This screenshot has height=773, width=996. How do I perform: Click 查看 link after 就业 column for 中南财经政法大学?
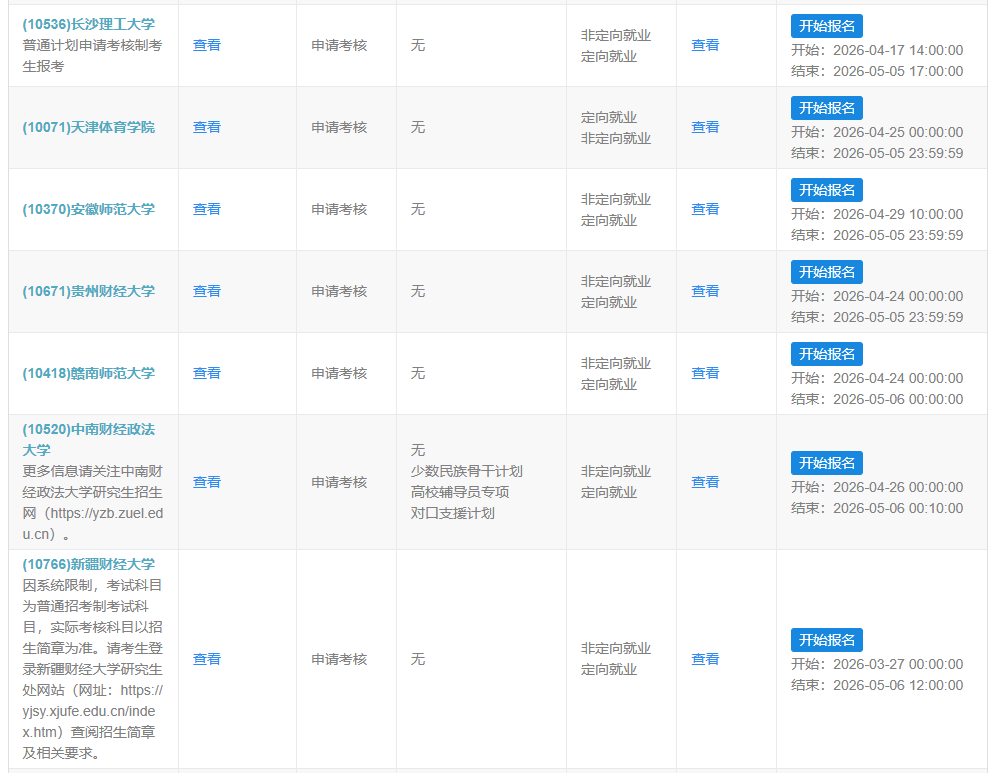tap(705, 482)
